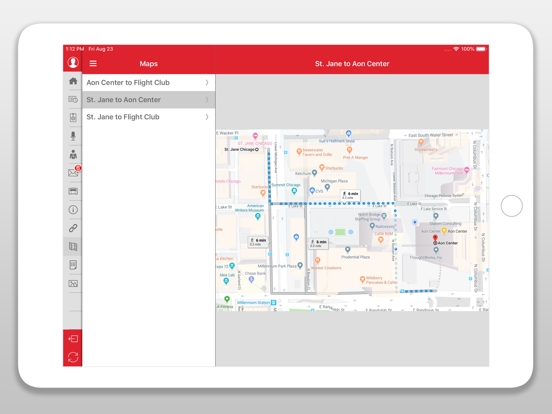This screenshot has width=552, height=414.
Task: Click chevron on Aon Center to Flight Club
Action: tap(207, 82)
